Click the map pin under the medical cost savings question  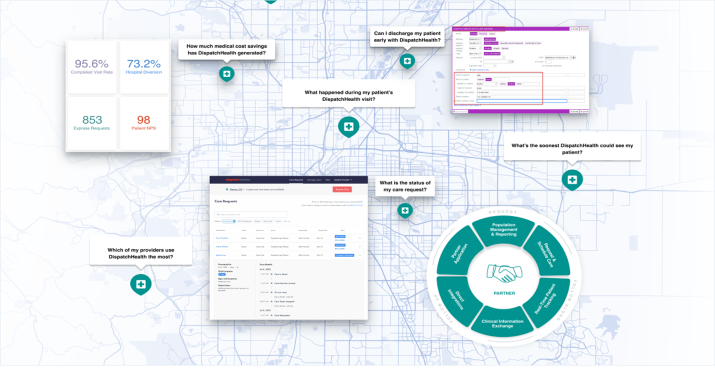pyautogui.click(x=227, y=73)
